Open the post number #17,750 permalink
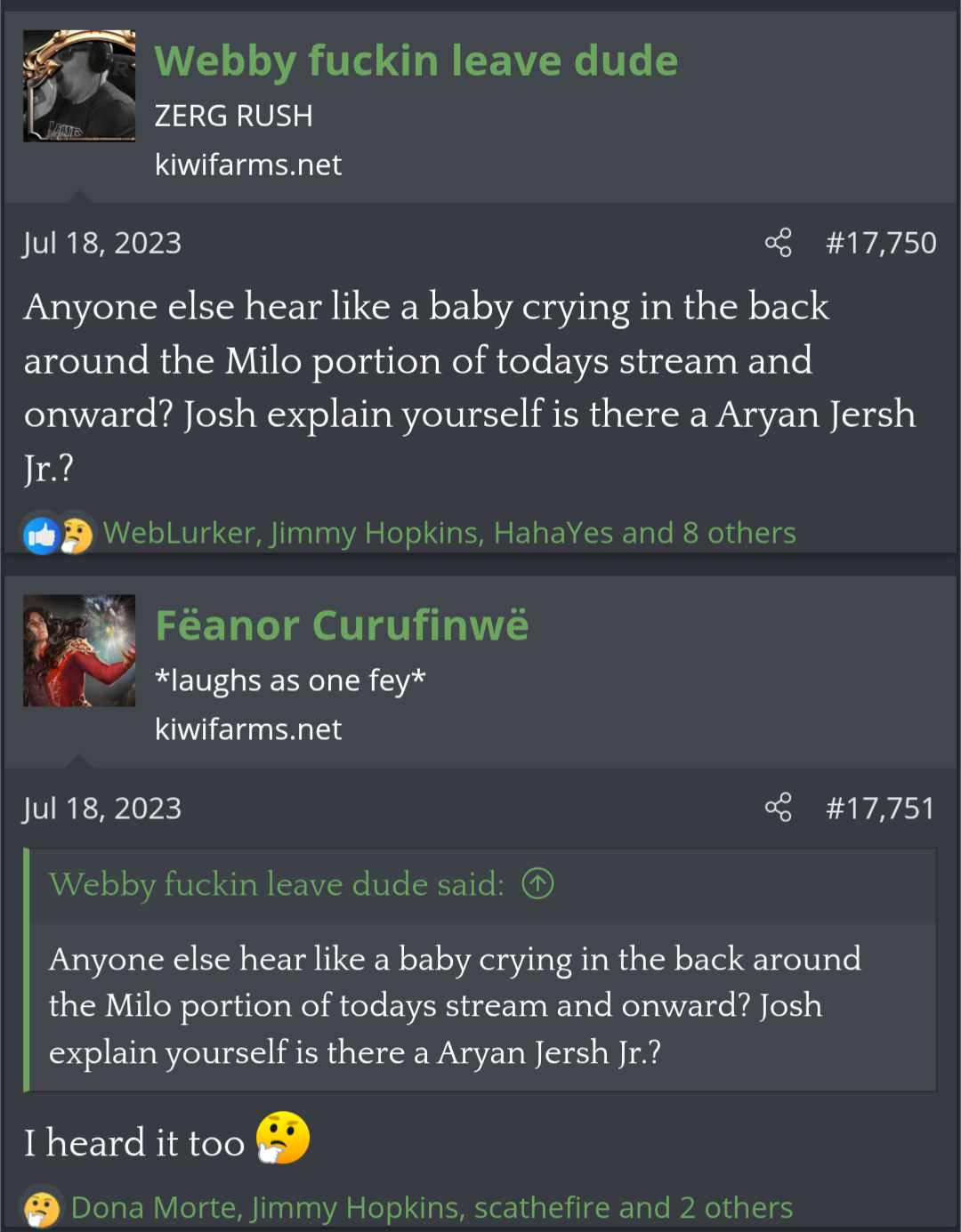This screenshot has height=1232, width=961. click(880, 243)
